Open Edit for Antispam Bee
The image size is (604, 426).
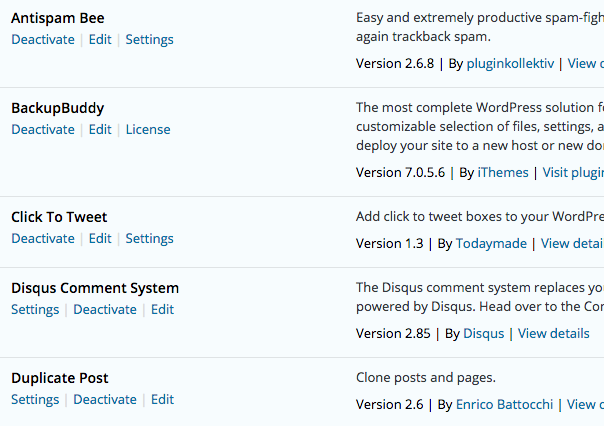tap(100, 40)
